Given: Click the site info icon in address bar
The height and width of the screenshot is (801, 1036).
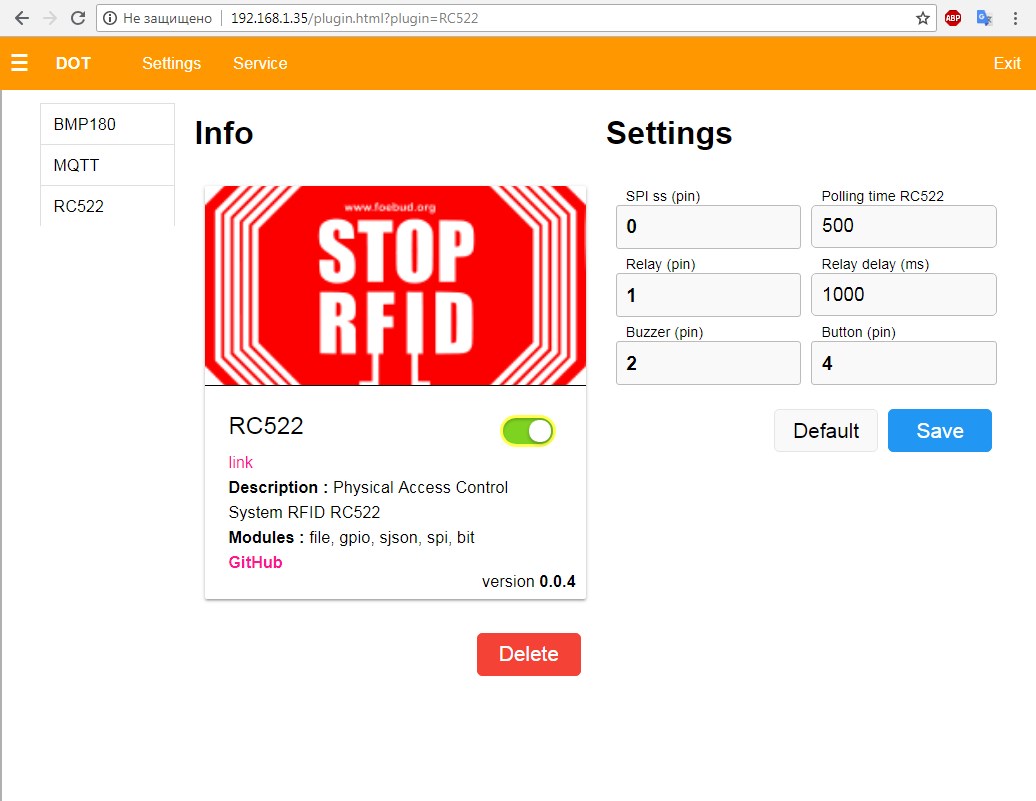Looking at the screenshot, I should click(x=110, y=18).
